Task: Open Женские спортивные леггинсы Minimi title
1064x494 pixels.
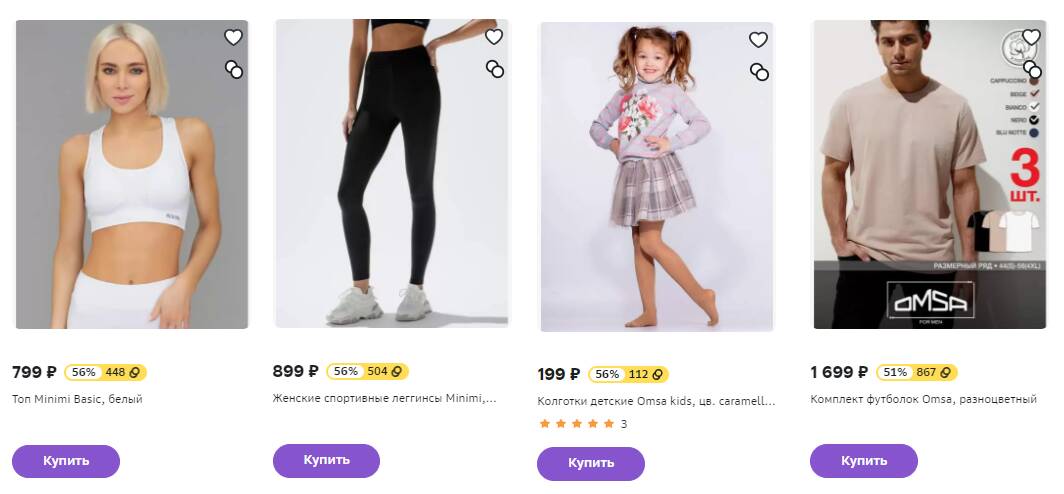Action: pos(383,398)
